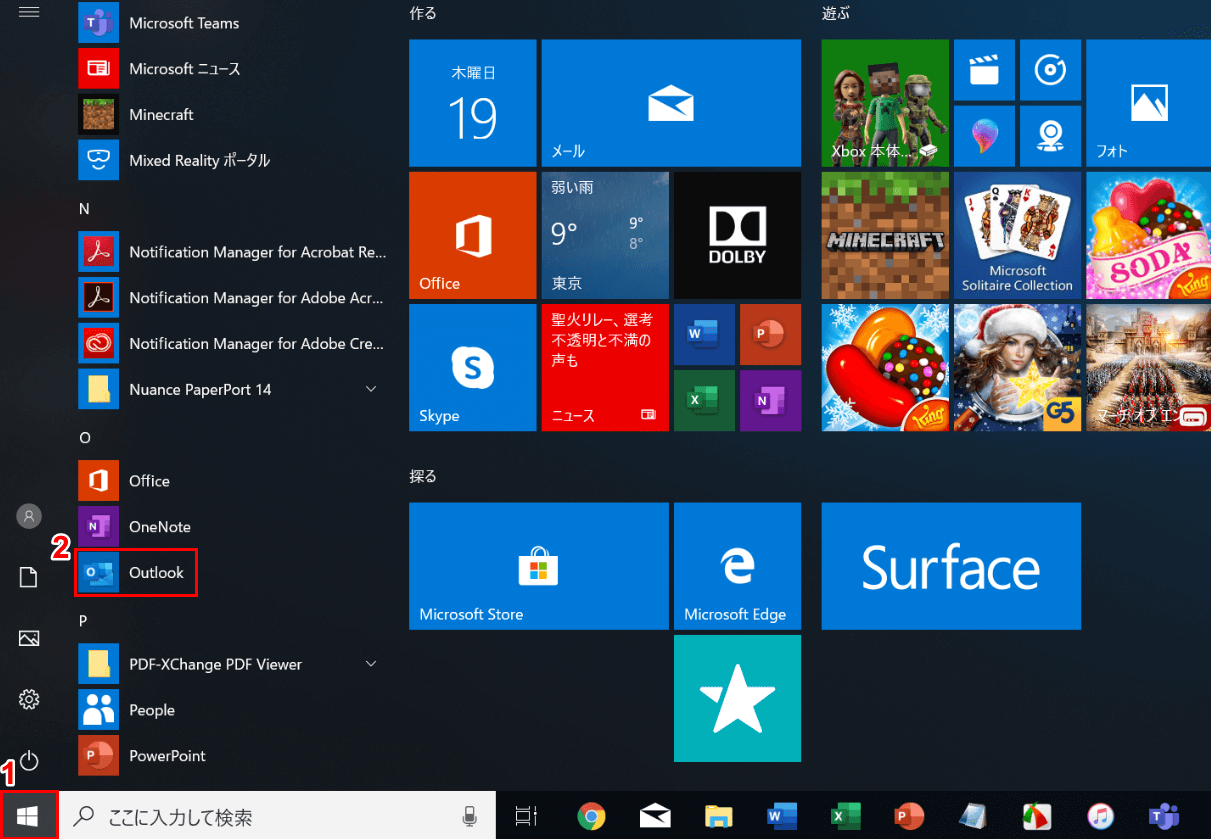This screenshot has height=839, width=1211.
Task: Open the orange Office tile
Action: click(x=473, y=235)
